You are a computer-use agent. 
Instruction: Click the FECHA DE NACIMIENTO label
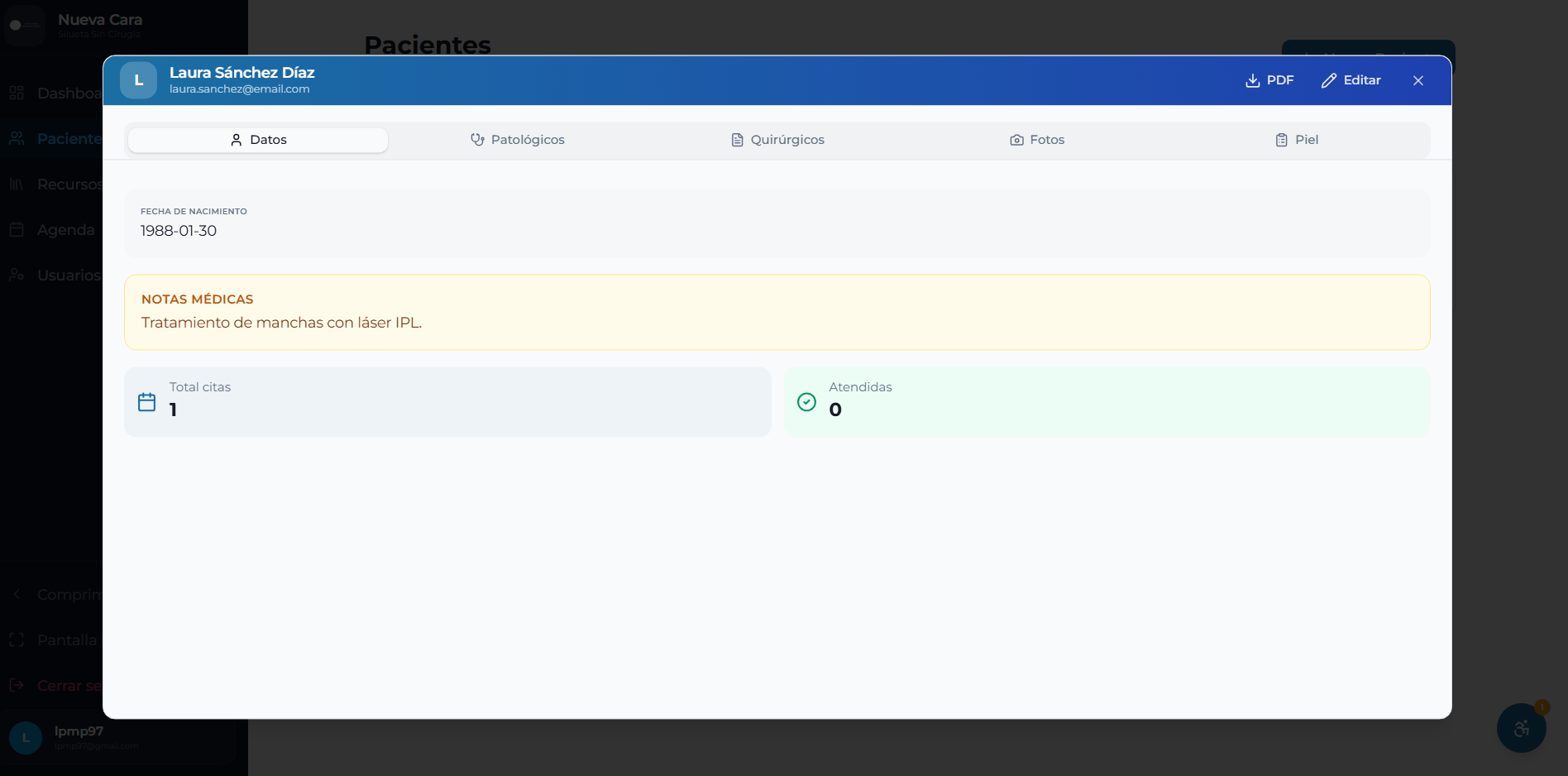tap(194, 212)
